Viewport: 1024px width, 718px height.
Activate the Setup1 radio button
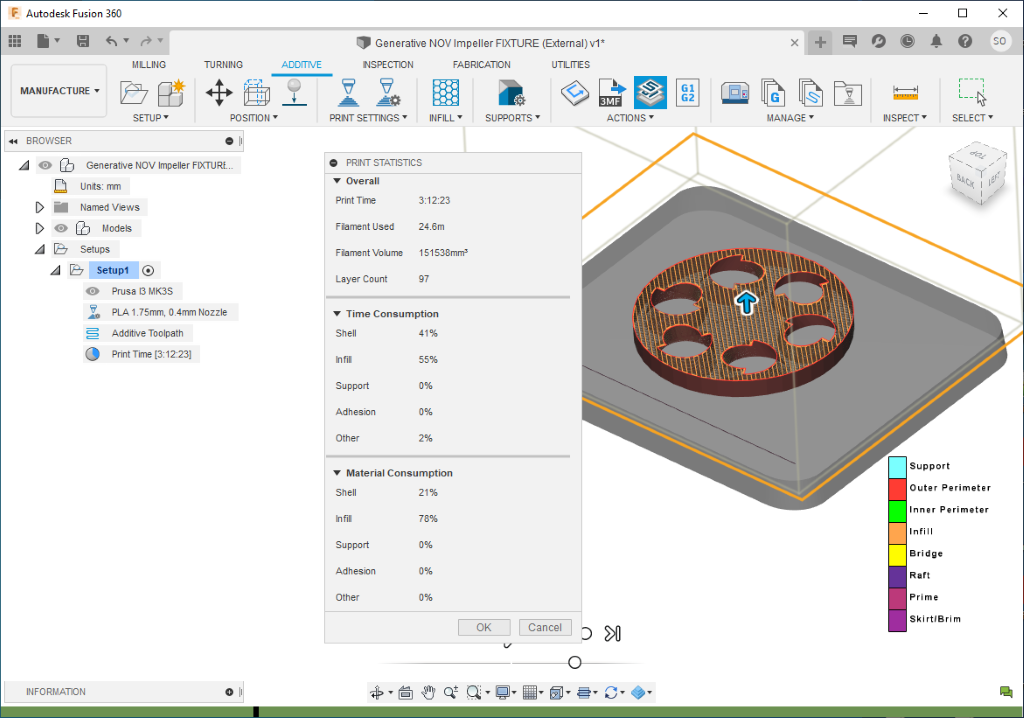(149, 270)
